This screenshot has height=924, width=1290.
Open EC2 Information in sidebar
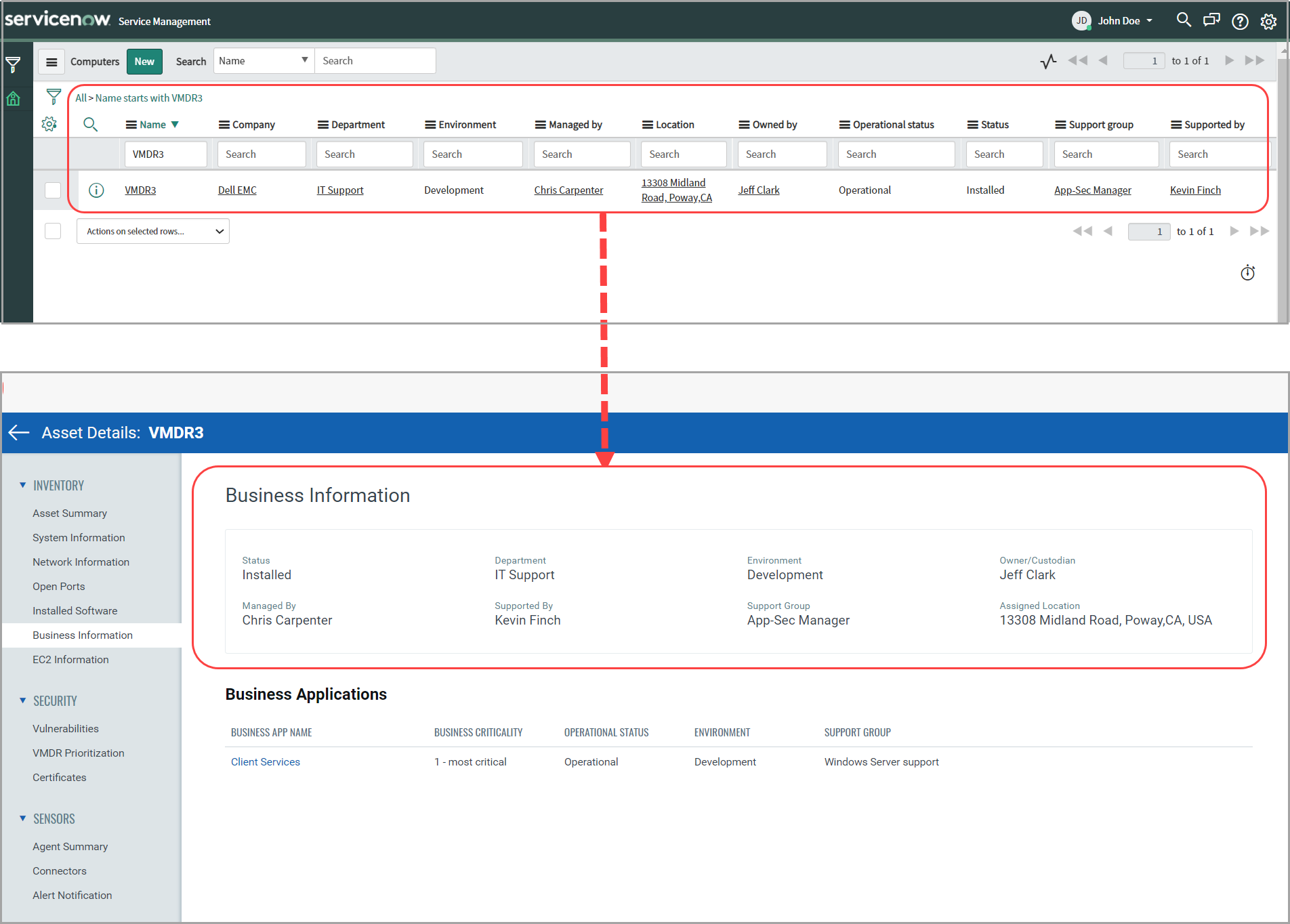click(70, 660)
